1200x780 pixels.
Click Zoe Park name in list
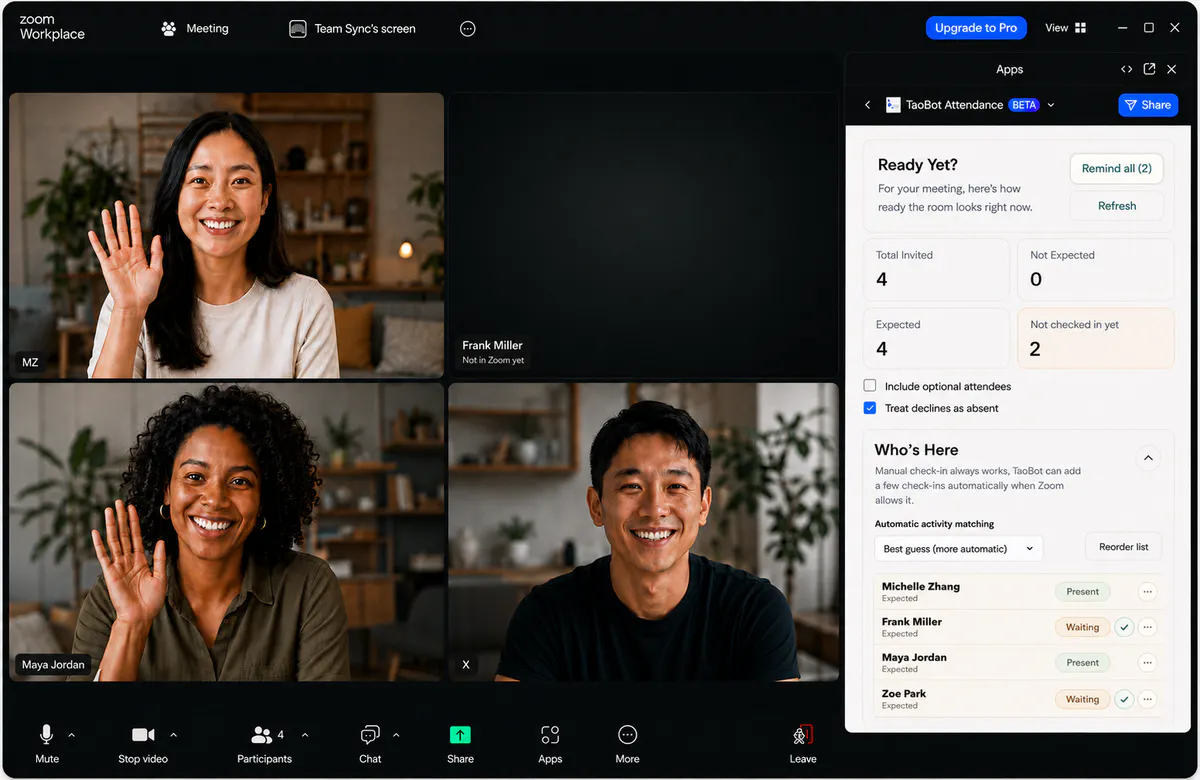(903, 694)
